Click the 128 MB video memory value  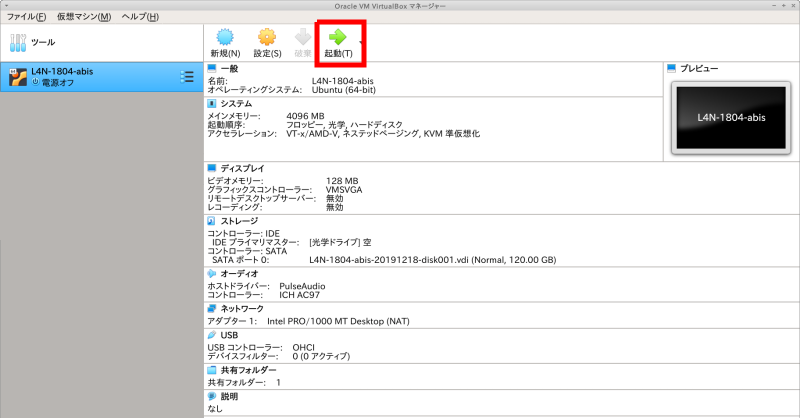pos(342,181)
